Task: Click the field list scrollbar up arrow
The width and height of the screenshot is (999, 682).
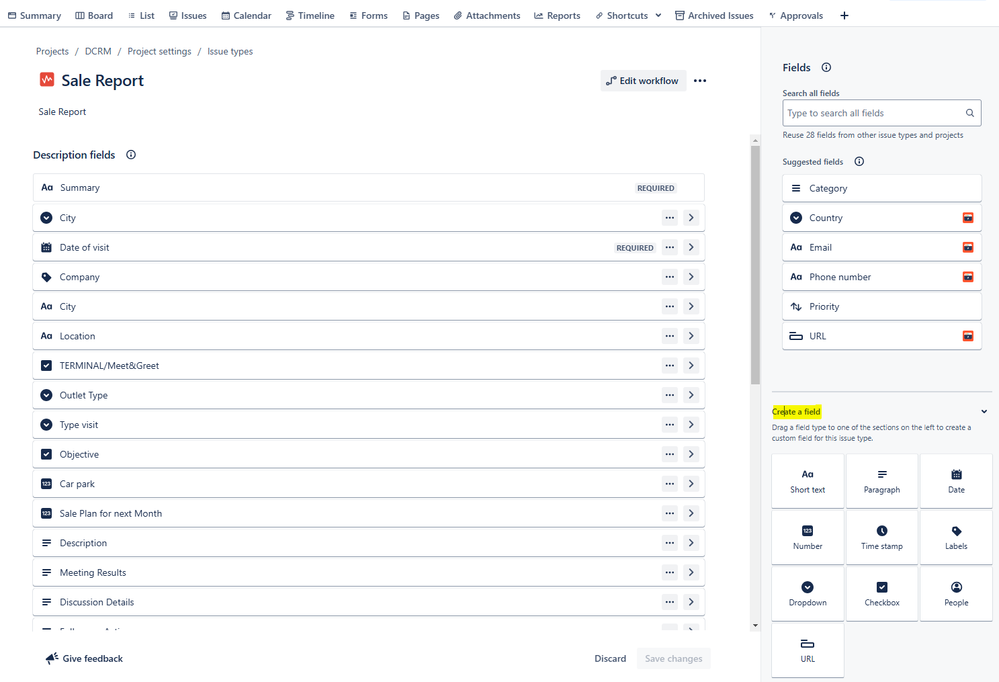Action: [x=756, y=140]
